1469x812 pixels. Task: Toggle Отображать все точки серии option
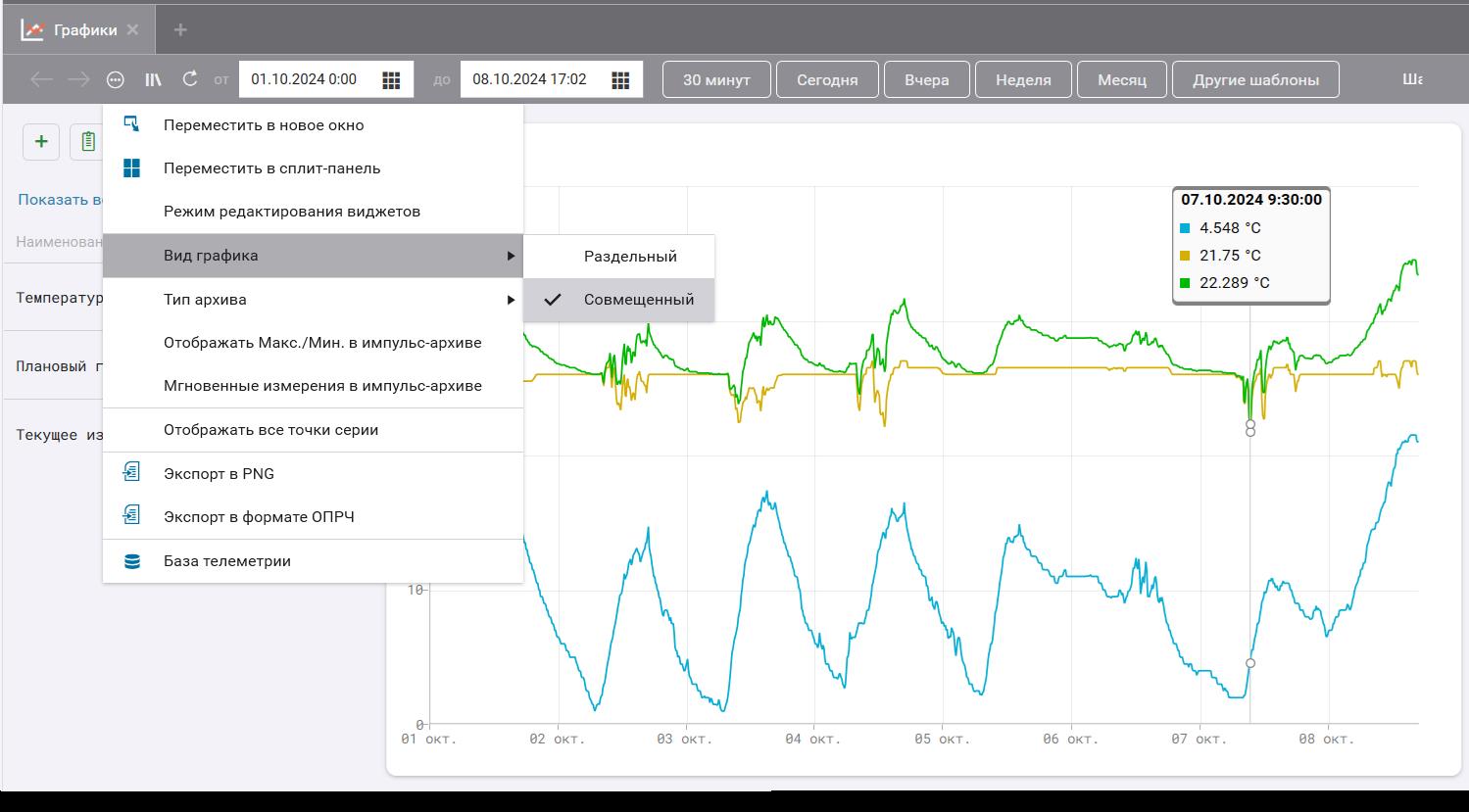270,430
